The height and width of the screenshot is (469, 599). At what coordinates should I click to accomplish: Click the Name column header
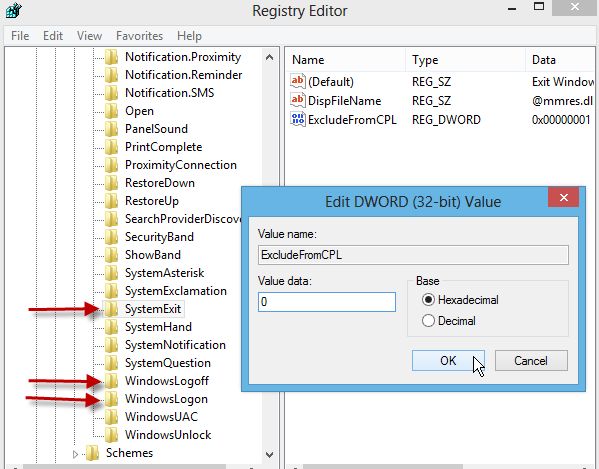click(345, 60)
